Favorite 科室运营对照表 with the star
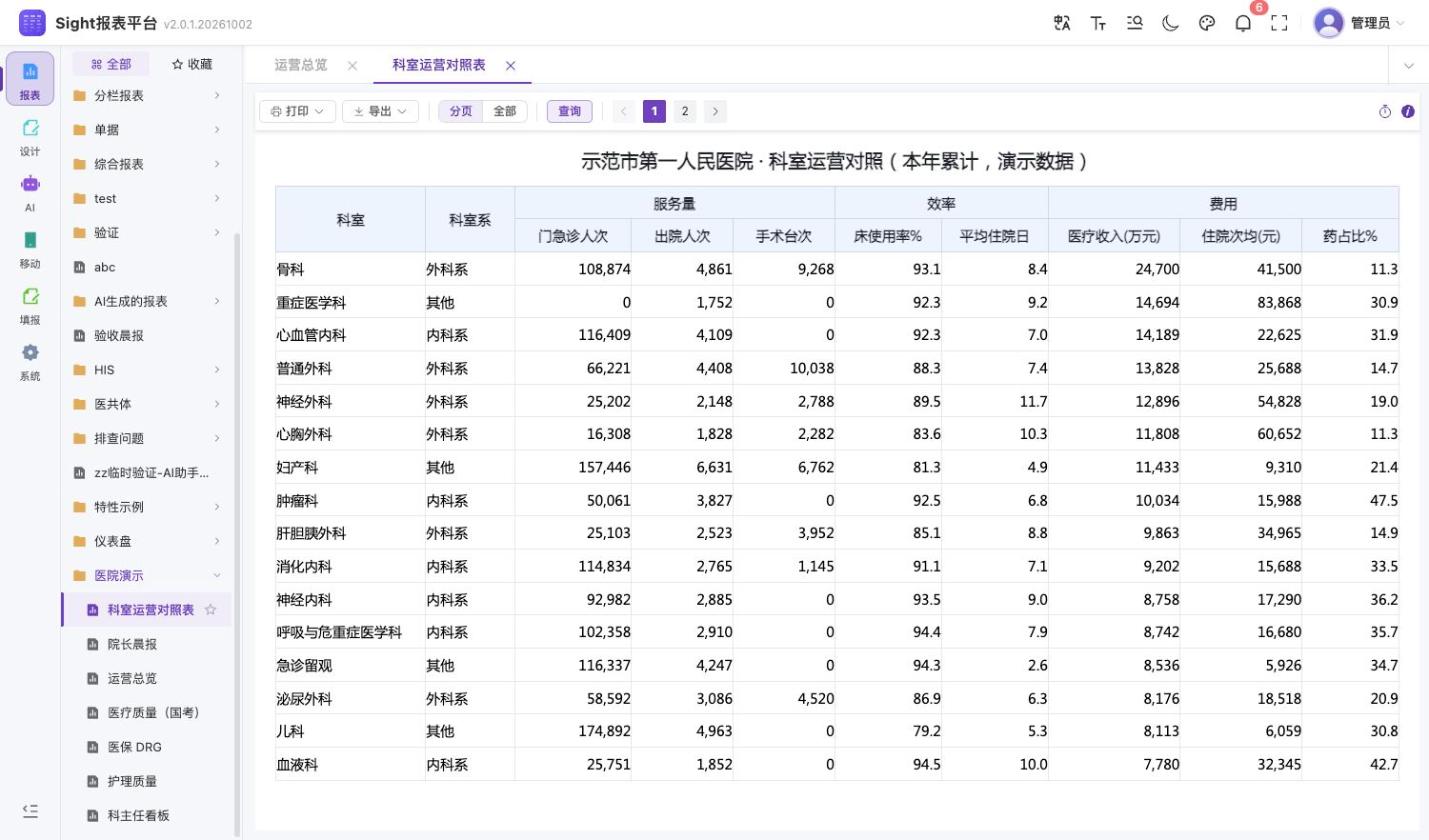The width and height of the screenshot is (1429, 840). 210,610
